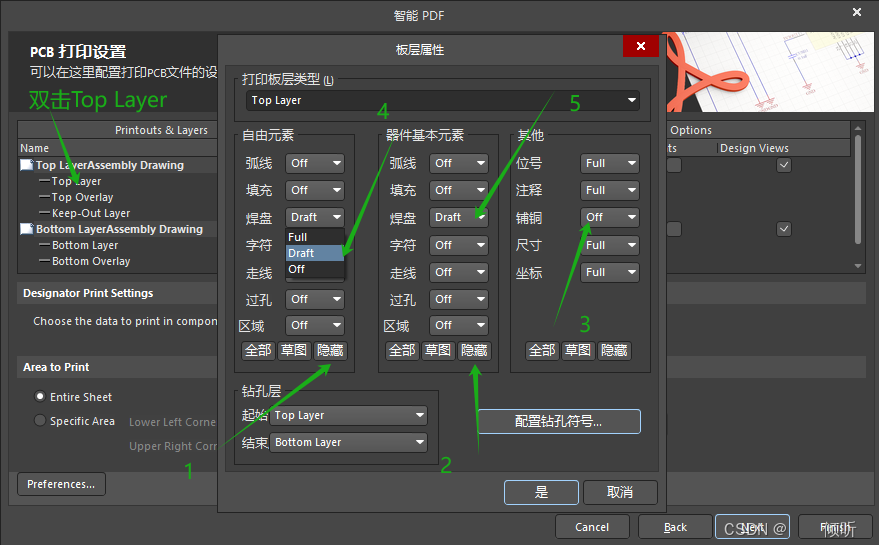This screenshot has height=545, width=879.
Task: Select Bottom Layer in printouts tree
Action: (x=85, y=245)
